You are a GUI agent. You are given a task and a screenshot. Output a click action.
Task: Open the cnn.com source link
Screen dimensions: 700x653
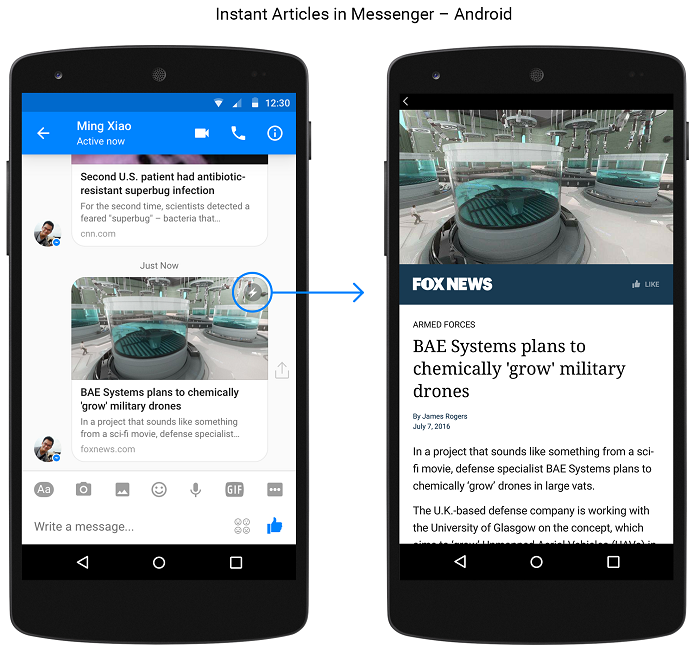tap(98, 233)
